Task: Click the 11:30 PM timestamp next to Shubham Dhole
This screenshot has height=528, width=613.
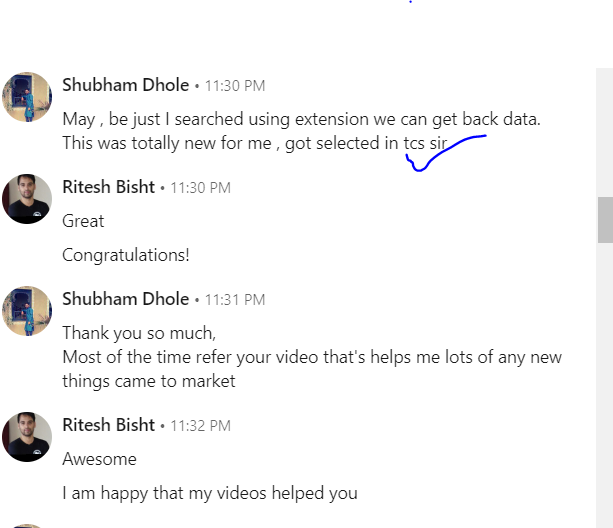Action: 235,86
